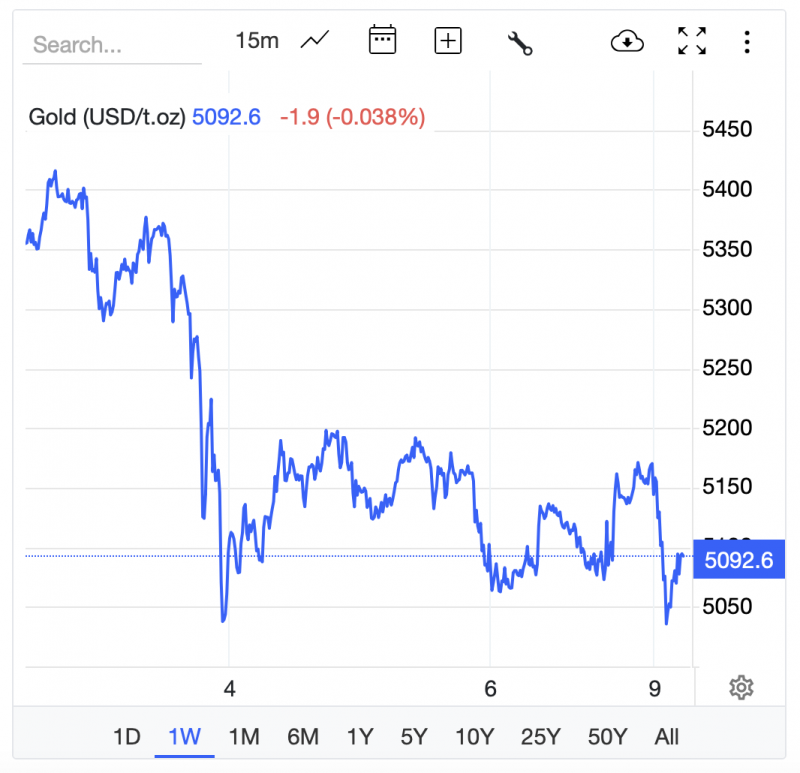Click the Gold (USD/t.oz) title label

pos(107,117)
